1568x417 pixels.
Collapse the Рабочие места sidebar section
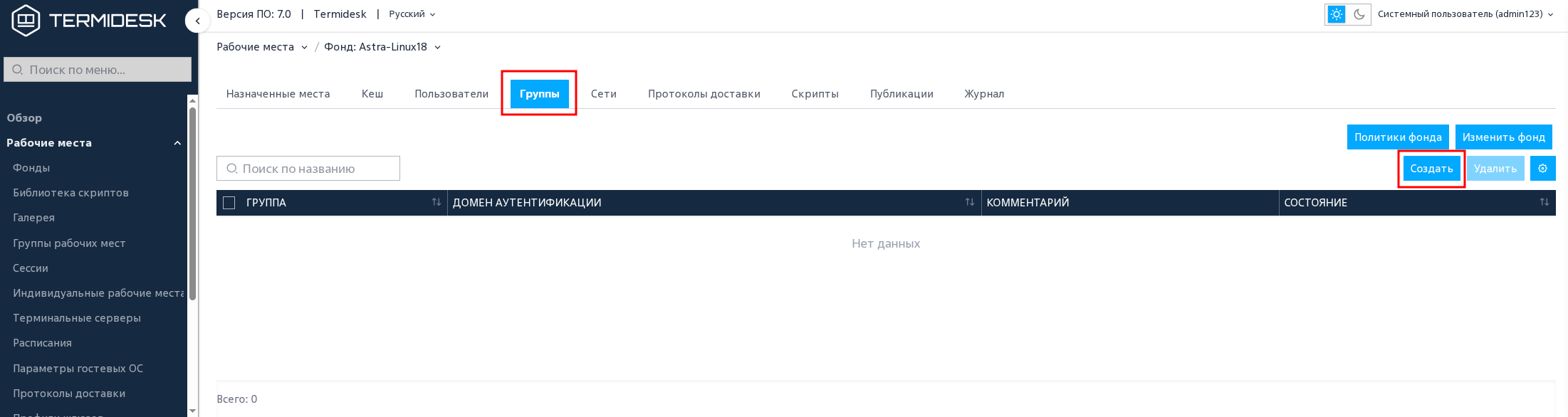177,143
